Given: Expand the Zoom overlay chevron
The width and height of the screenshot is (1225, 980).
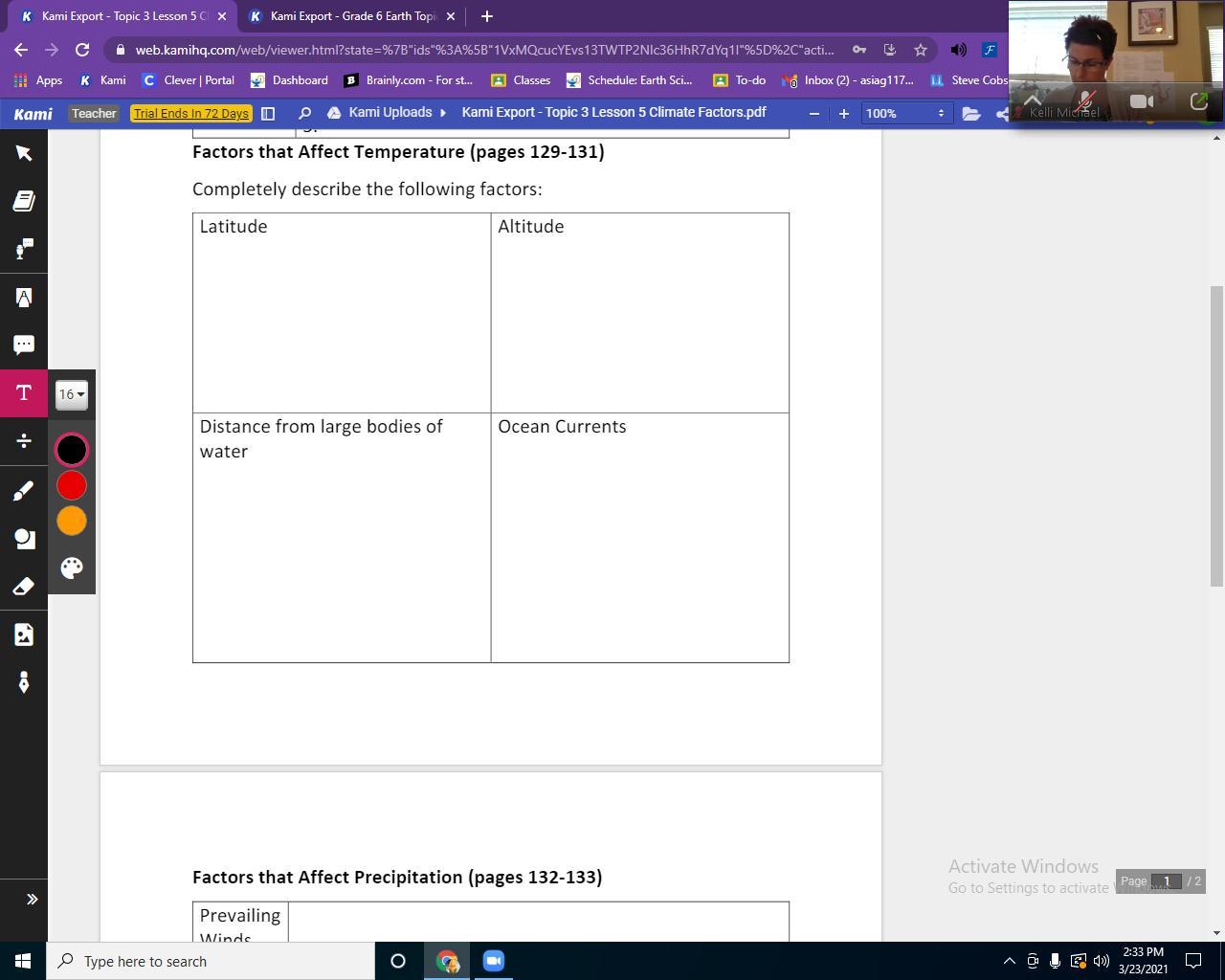Looking at the screenshot, I should (x=1032, y=100).
